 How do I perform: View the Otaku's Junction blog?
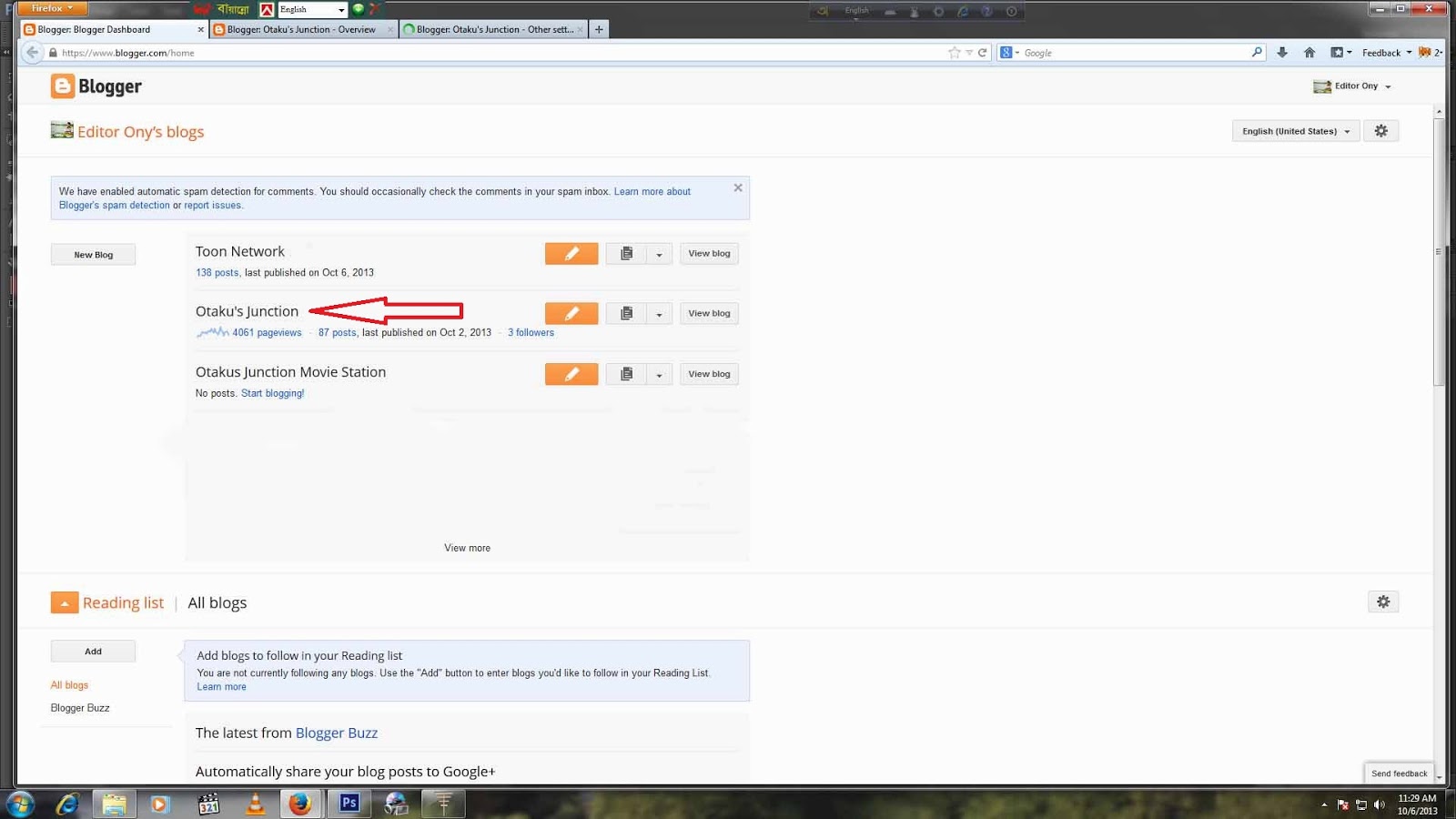709,314
